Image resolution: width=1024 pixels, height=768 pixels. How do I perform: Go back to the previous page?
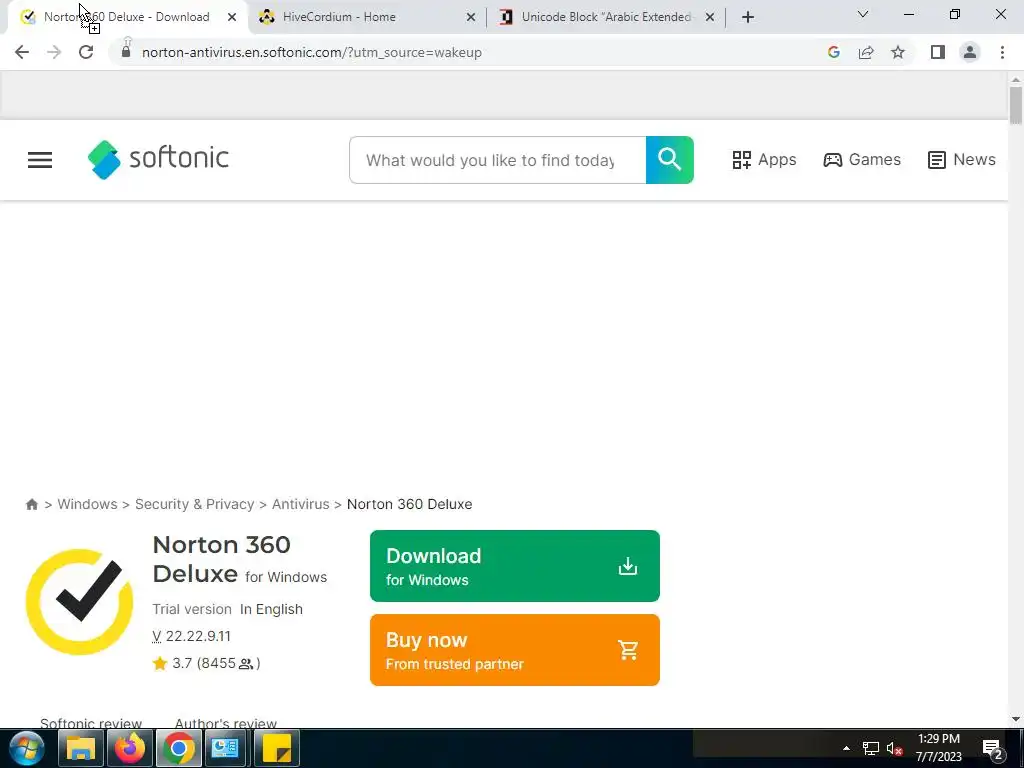pos(22,52)
